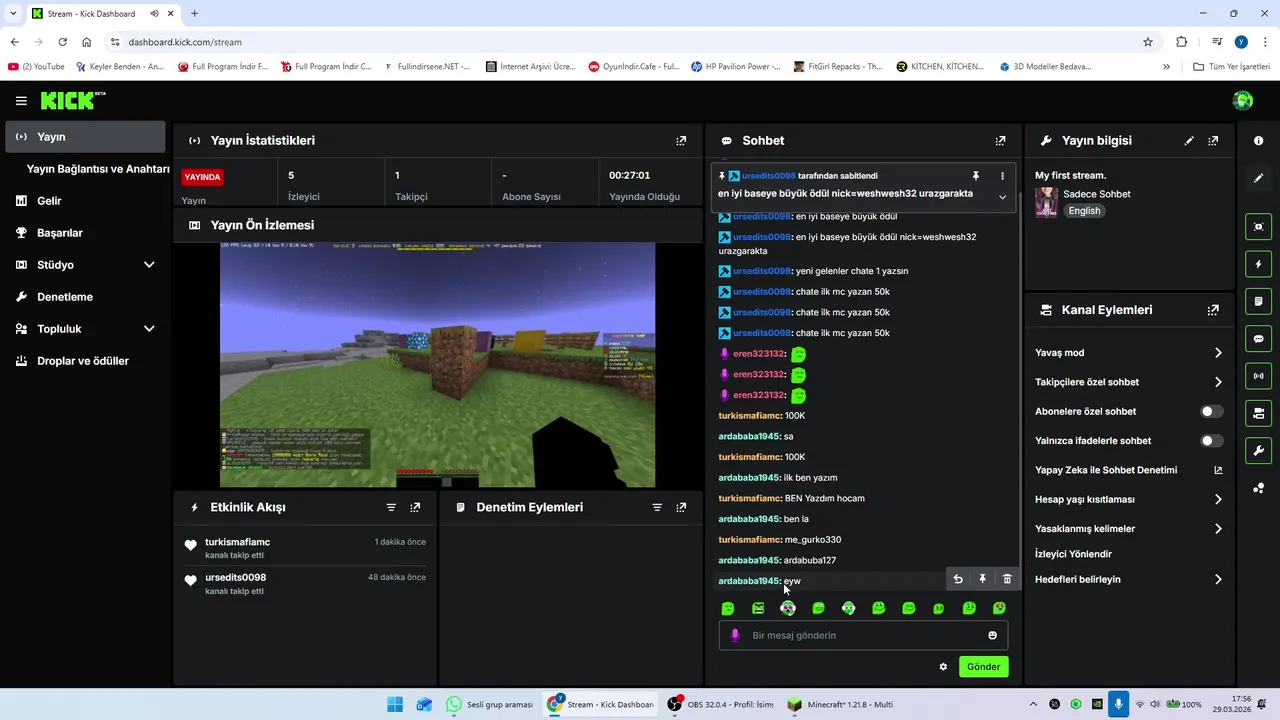1280x720 pixels.
Task: Open filter options in Denetim Eylemleri panel
Action: click(657, 507)
